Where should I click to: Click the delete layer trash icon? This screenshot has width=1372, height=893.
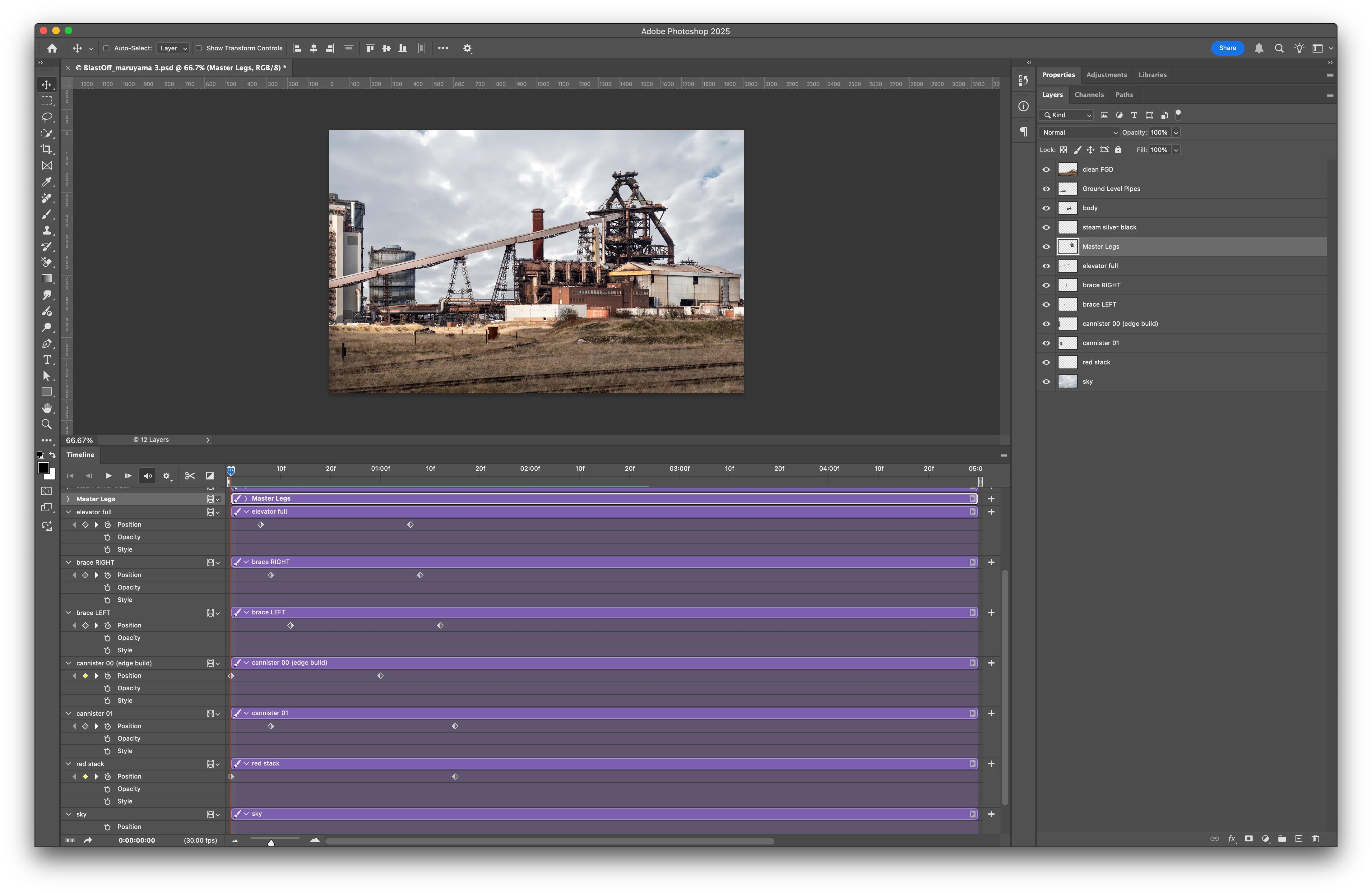(1315, 839)
